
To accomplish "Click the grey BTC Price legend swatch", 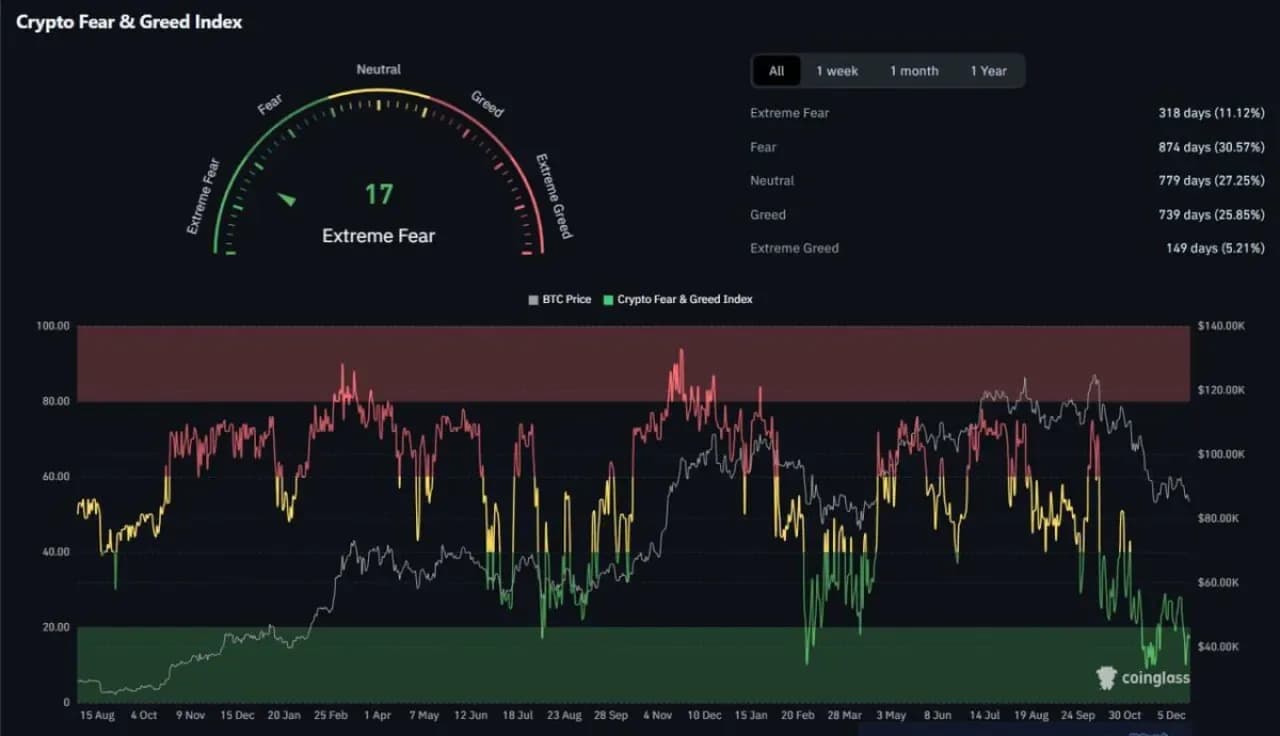I will pos(533,299).
